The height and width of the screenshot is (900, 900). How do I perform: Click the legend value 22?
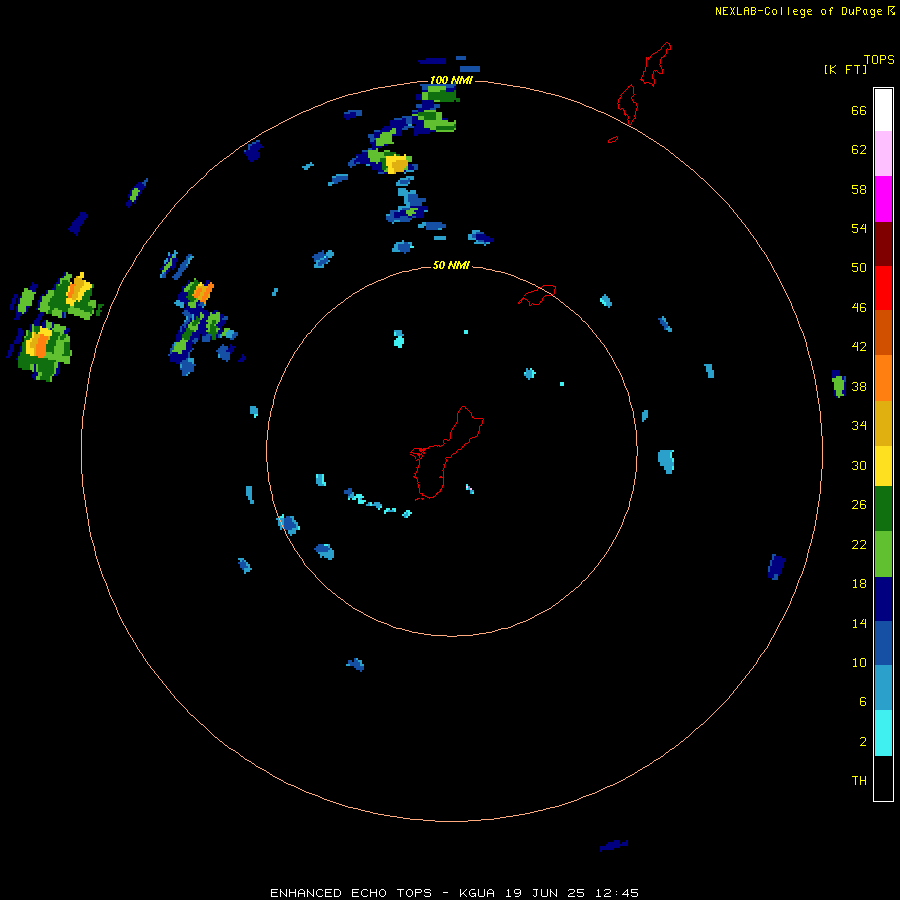(x=859, y=545)
